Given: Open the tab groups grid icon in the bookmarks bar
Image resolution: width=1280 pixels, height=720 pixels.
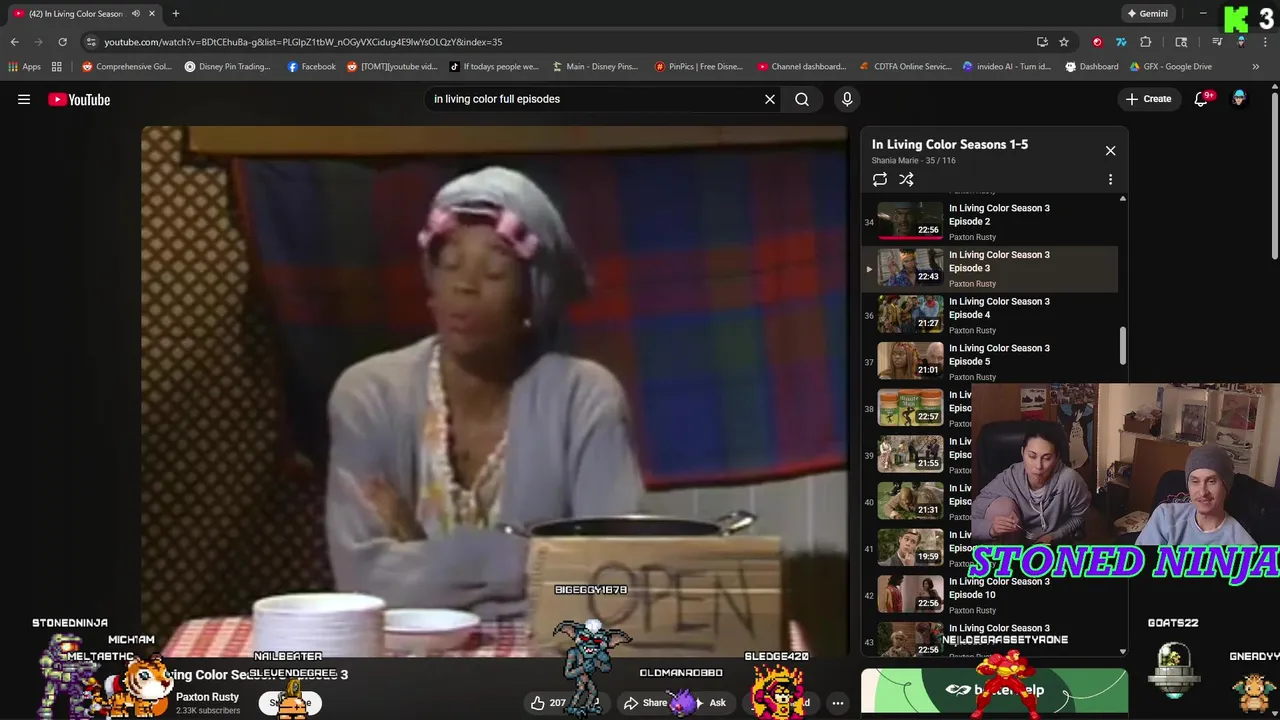Looking at the screenshot, I should 57,67.
